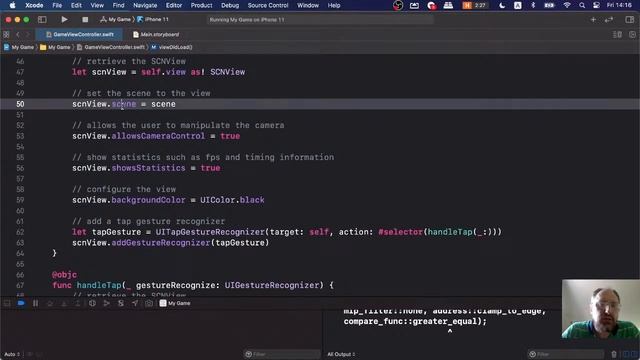Image resolution: width=640 pixels, height=360 pixels.
Task: Click 'allowsCameraControl' in line 53
Action: [x=158, y=136]
